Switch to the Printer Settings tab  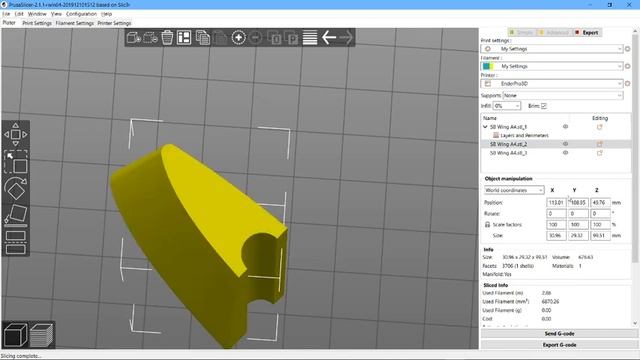pos(114,23)
